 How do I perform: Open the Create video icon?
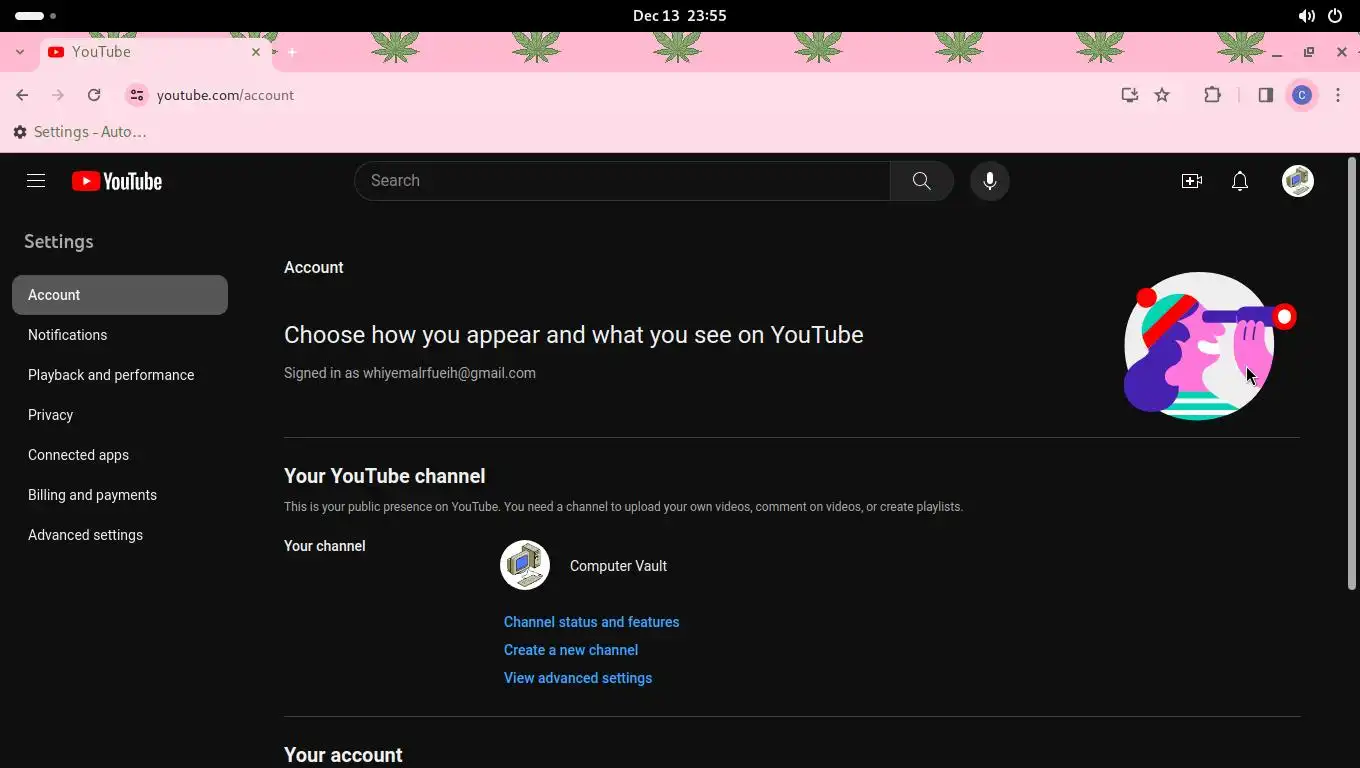[1192, 181]
